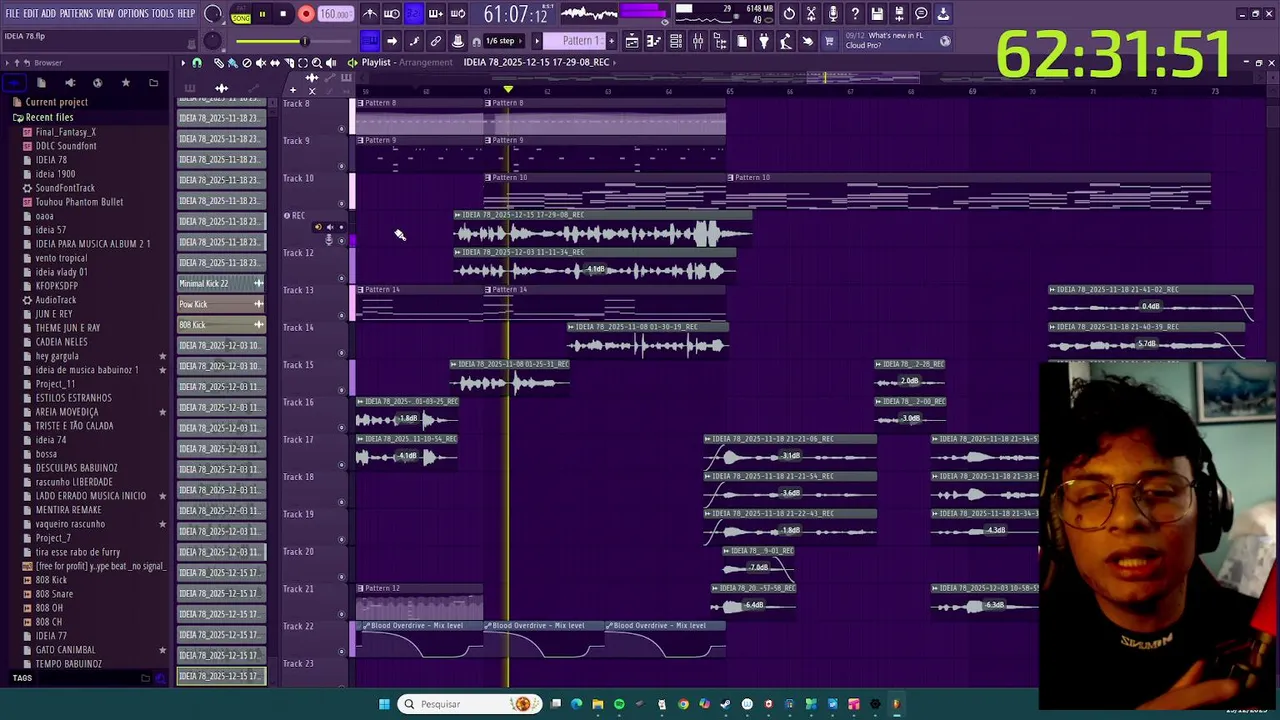Save the project with floppy icon

(877, 14)
